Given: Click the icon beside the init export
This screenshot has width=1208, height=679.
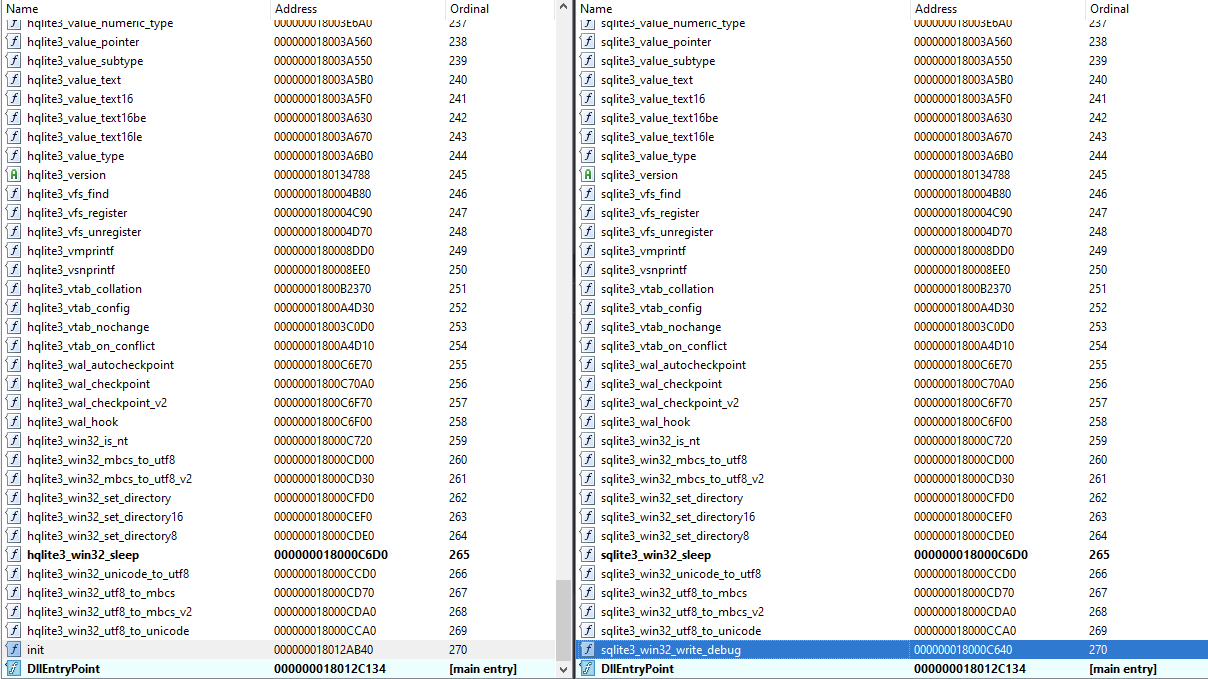Looking at the screenshot, I should click(x=14, y=650).
